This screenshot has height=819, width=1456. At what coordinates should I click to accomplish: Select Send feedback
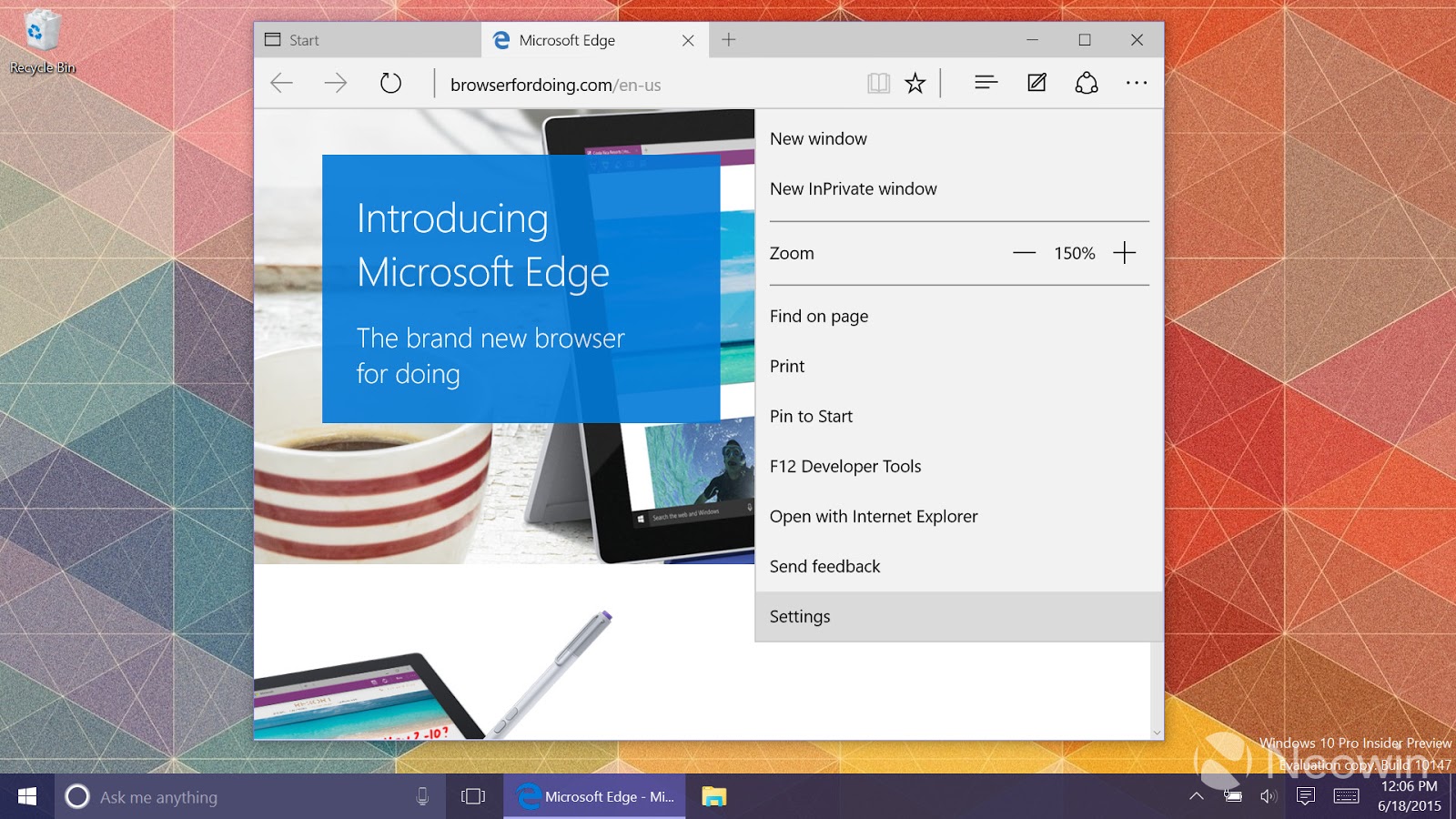(x=959, y=567)
